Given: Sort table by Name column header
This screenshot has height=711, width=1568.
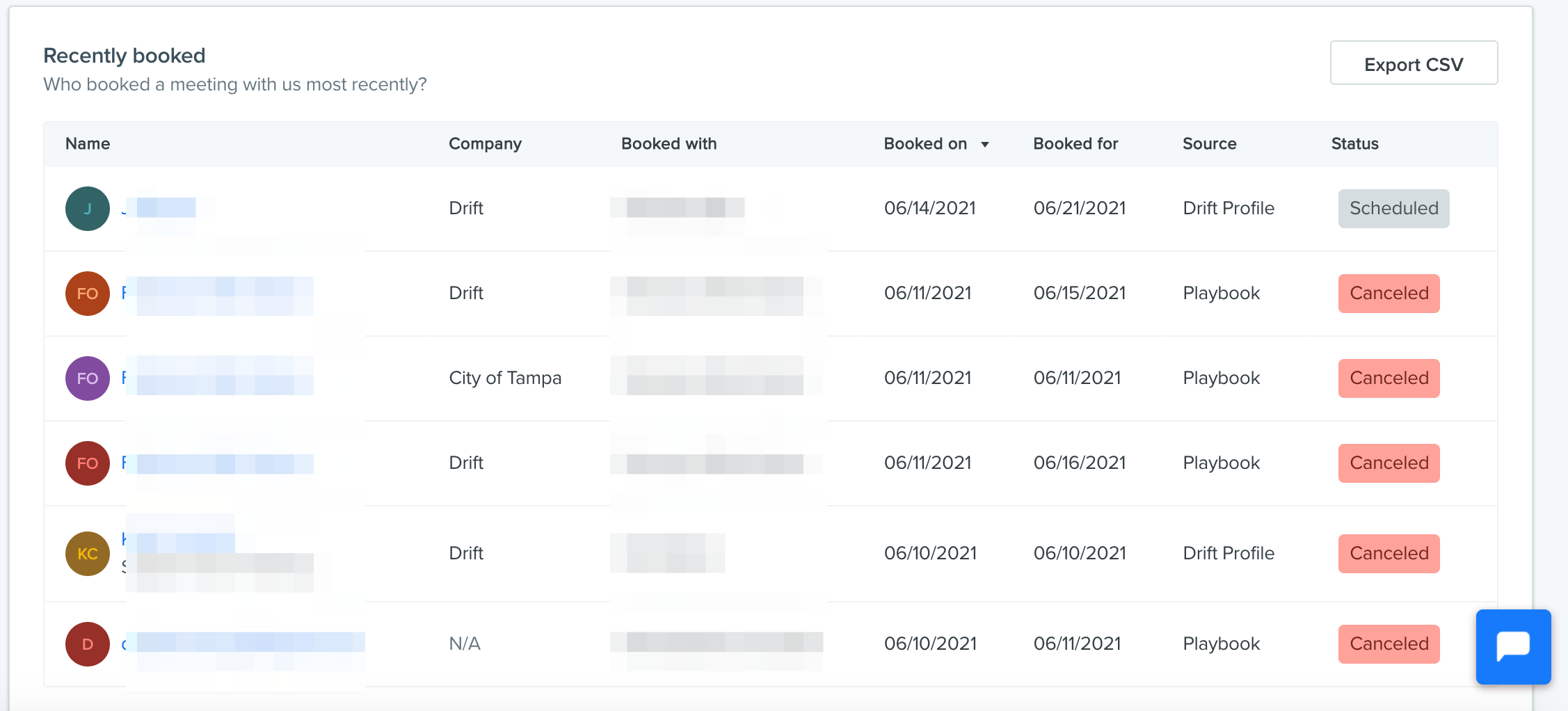Looking at the screenshot, I should [88, 144].
